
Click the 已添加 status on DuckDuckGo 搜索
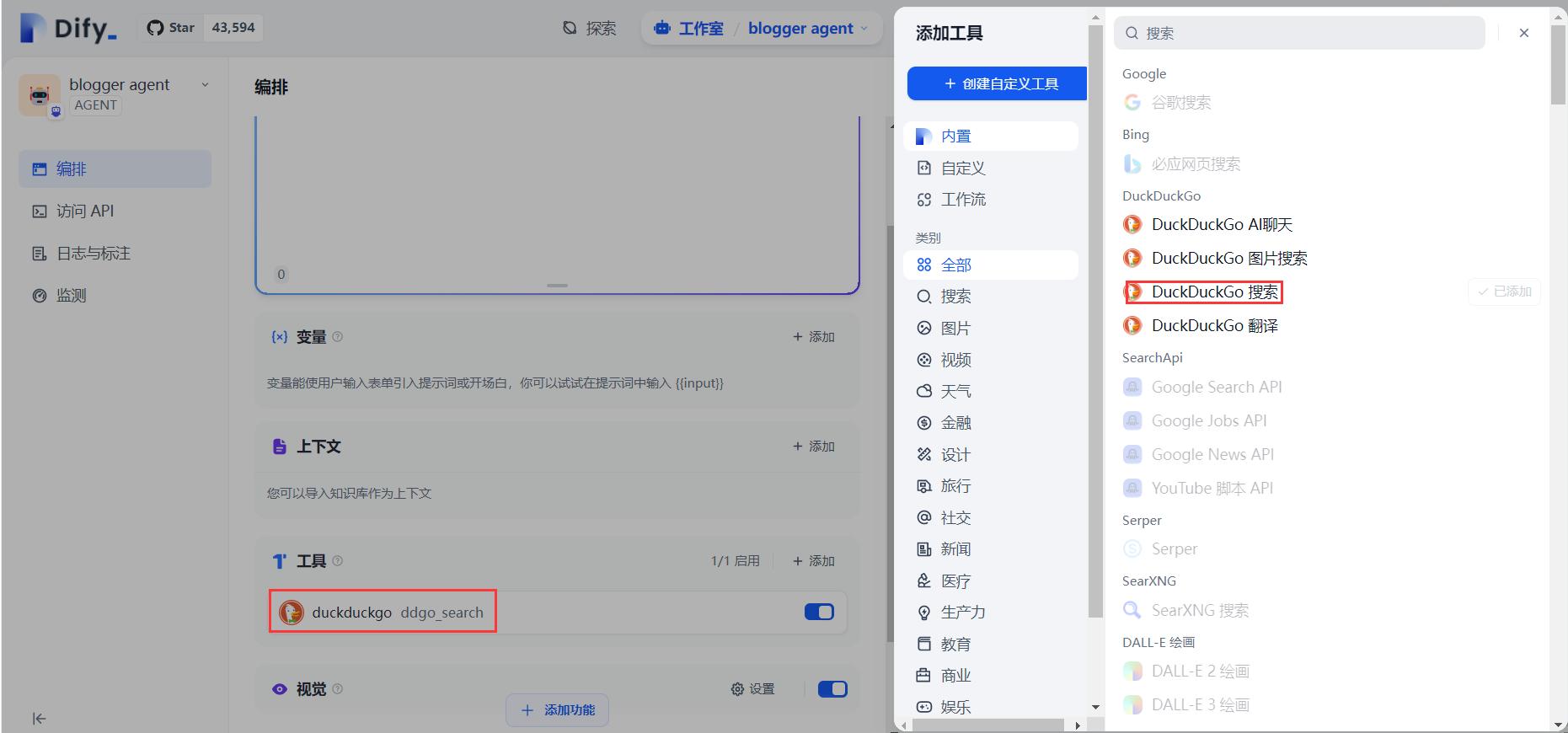click(1504, 292)
